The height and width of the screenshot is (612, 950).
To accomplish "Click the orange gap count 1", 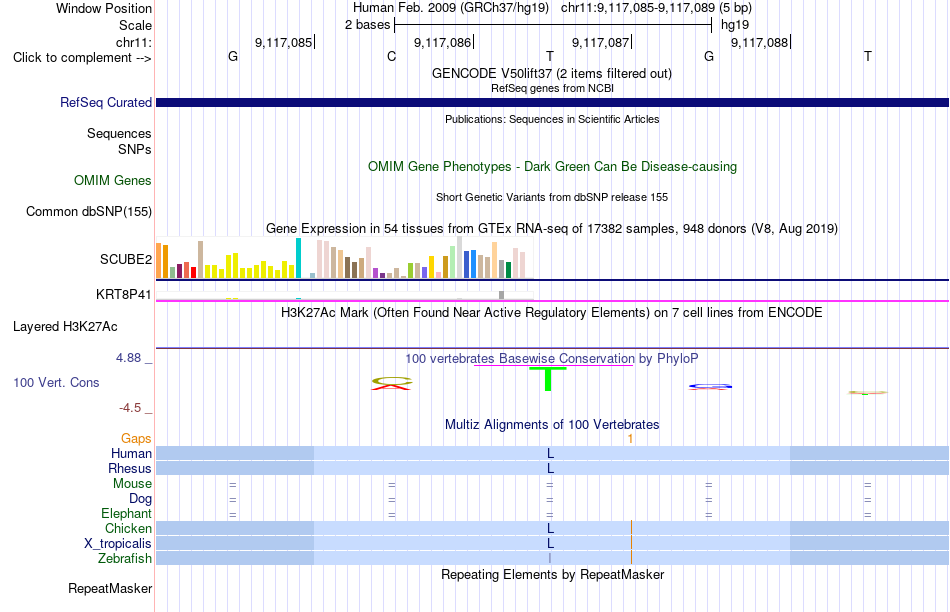I will click(x=631, y=438).
